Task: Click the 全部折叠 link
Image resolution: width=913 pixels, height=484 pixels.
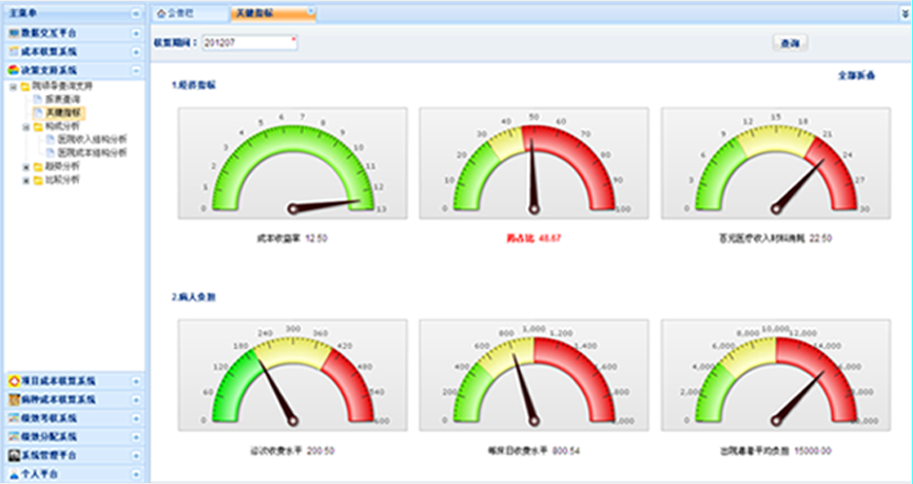Action: (856, 76)
